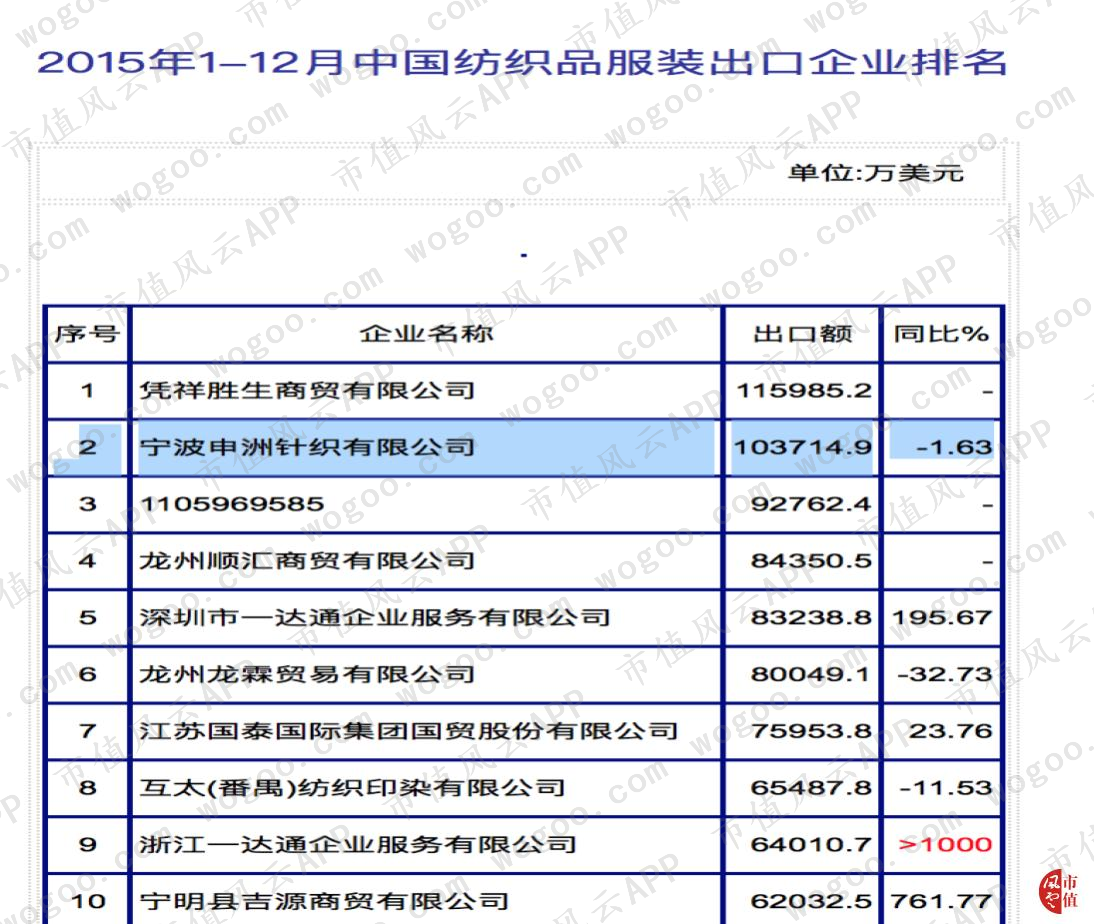The width and height of the screenshot is (1094, 924).
Task: Click the 195.67 growth value
Action: (942, 618)
